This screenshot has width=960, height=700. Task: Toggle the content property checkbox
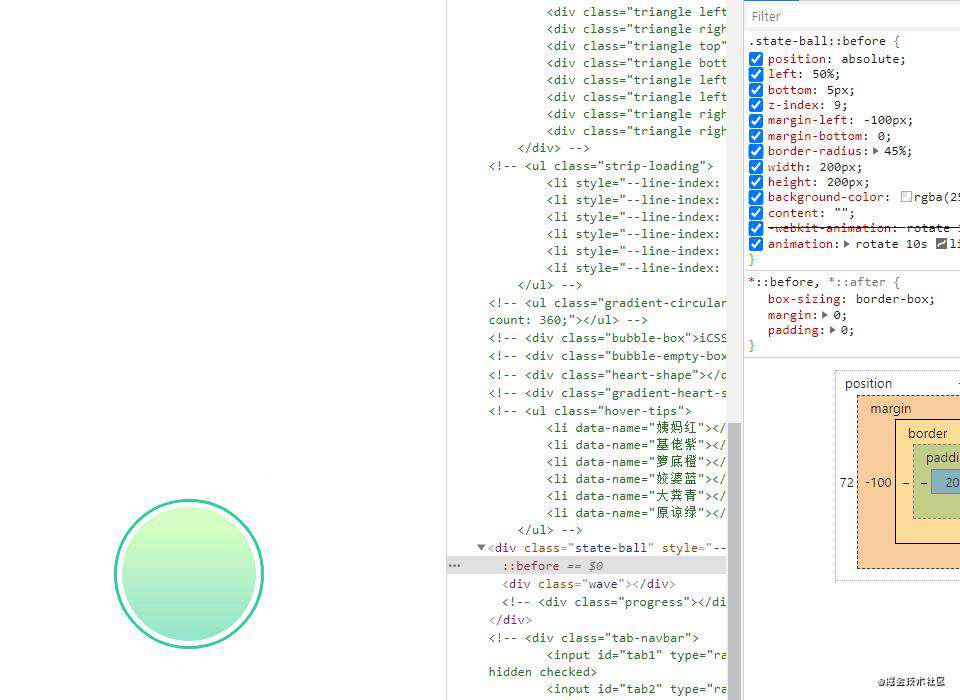tap(756, 213)
